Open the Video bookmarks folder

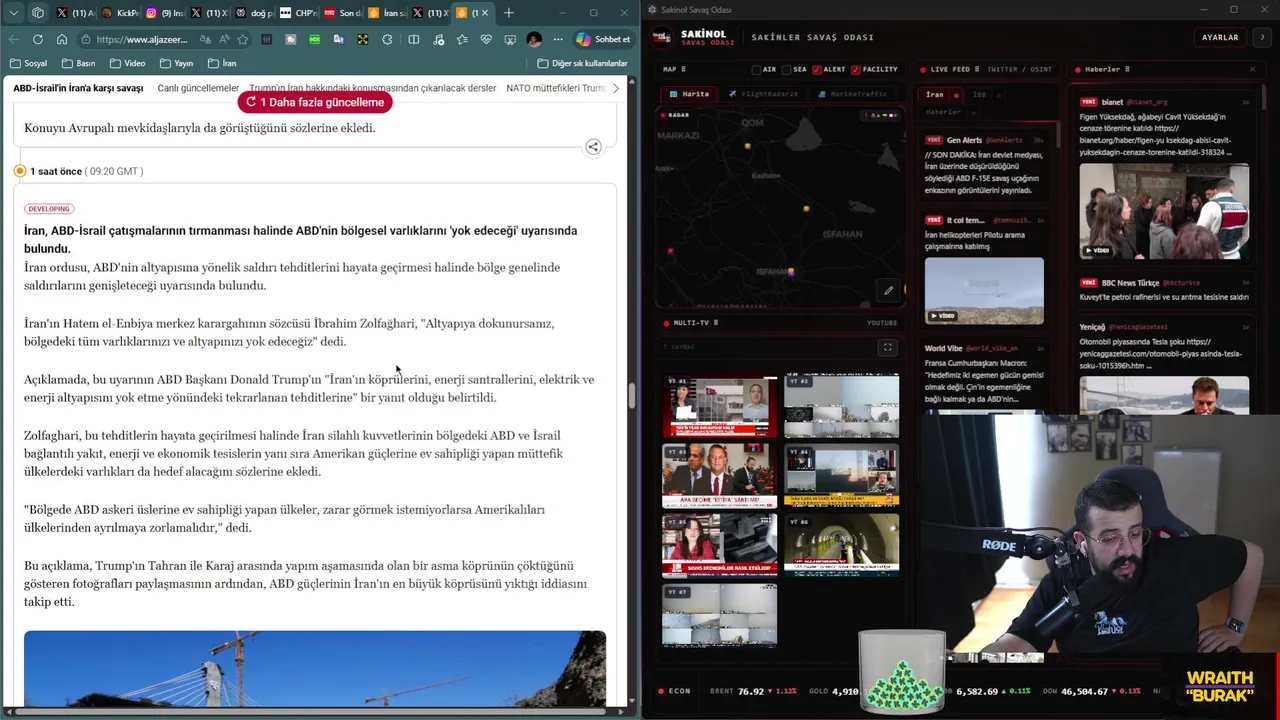[x=127, y=63]
